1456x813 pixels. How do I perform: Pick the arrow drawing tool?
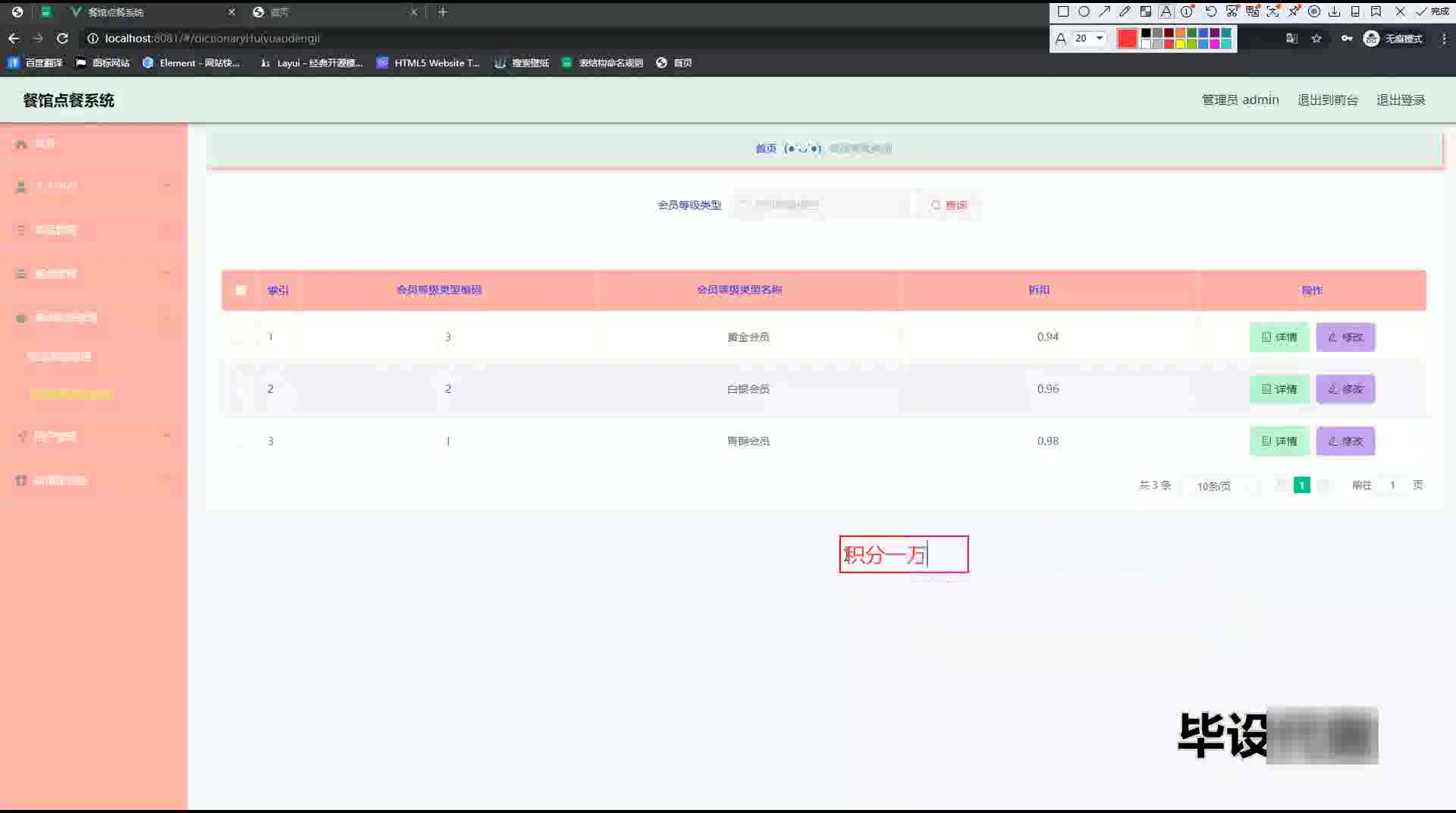(1104, 11)
